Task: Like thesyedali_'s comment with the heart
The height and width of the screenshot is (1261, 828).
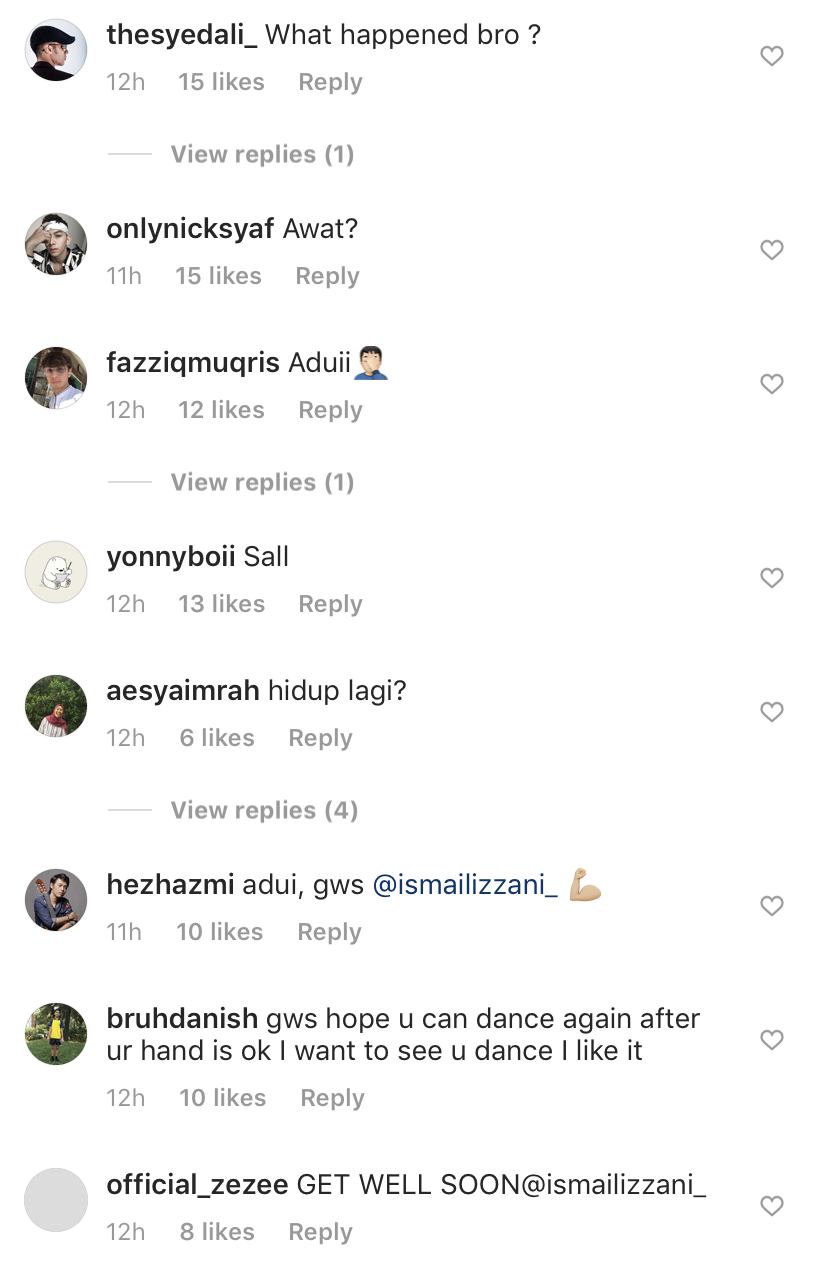Action: coord(771,57)
